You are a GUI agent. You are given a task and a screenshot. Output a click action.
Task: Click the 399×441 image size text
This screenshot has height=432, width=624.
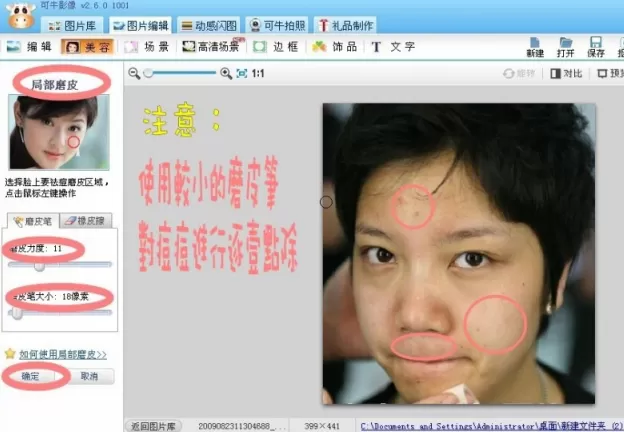click(321, 426)
